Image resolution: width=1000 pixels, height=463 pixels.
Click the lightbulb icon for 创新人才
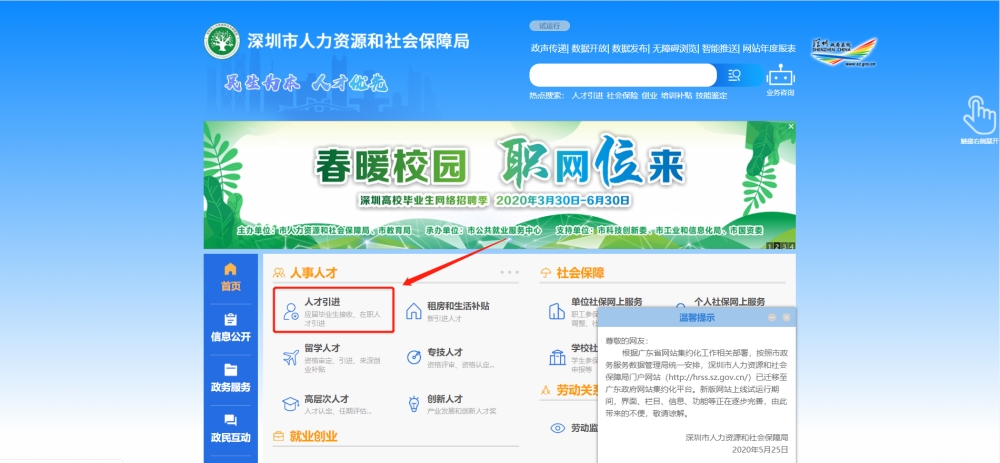(414, 404)
